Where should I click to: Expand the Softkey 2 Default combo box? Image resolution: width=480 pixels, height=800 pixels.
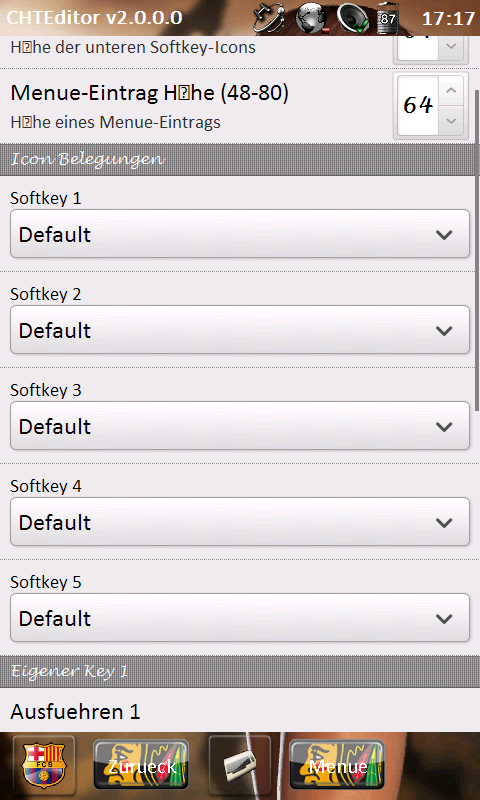240,330
